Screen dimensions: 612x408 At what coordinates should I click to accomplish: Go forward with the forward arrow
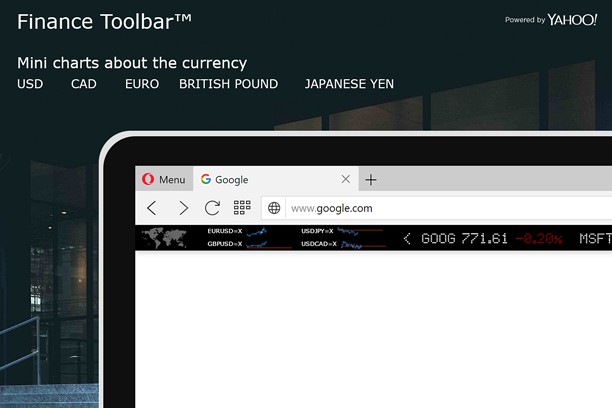tap(183, 208)
